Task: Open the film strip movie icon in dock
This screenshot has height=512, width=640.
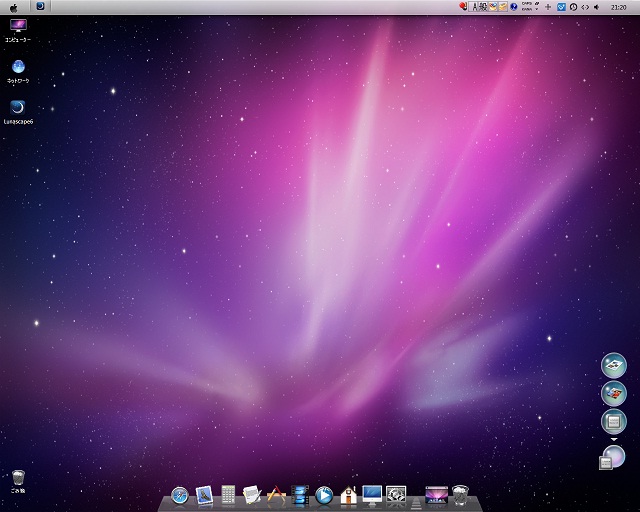Action: tap(300, 495)
